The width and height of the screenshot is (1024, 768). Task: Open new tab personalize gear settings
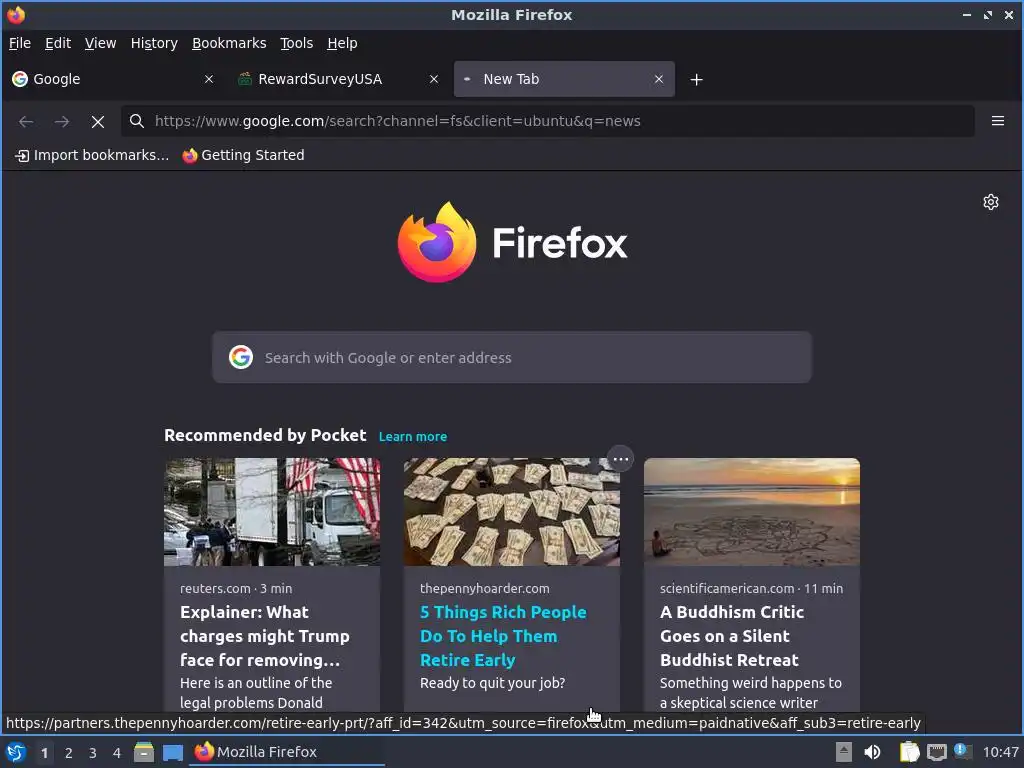point(991,202)
